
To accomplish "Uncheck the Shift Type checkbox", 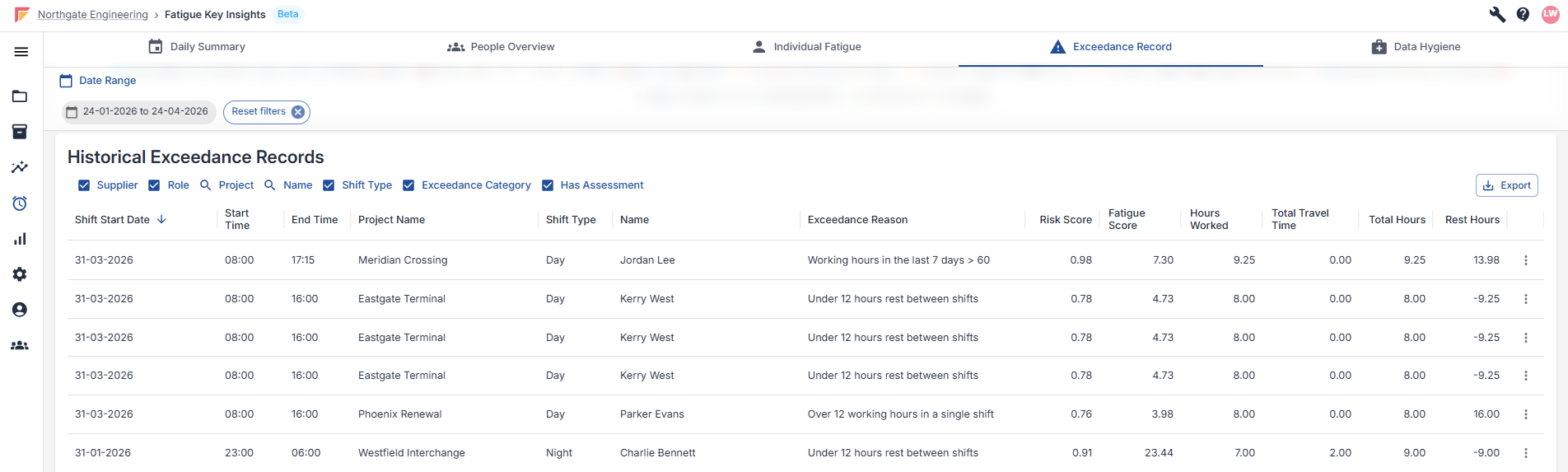I will (x=329, y=185).
